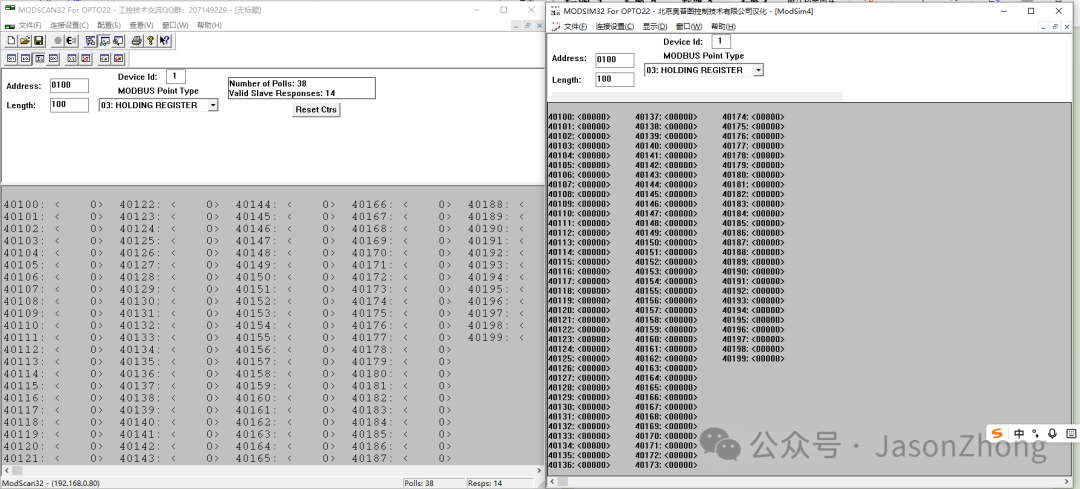Open the 文件(F) menu in ModScan32

coord(30,25)
